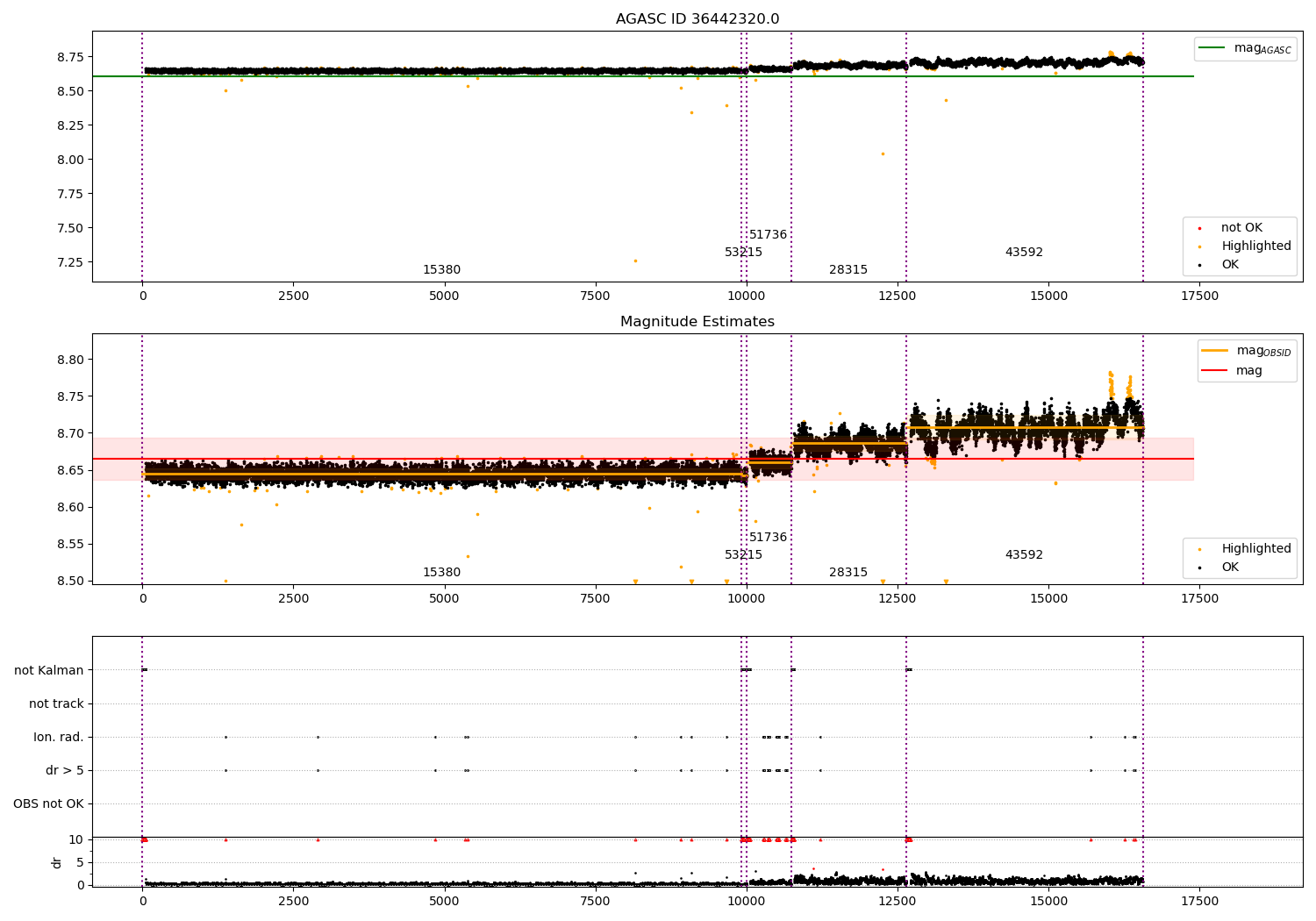Click the 7.25 y-axis tick label

coord(69,262)
